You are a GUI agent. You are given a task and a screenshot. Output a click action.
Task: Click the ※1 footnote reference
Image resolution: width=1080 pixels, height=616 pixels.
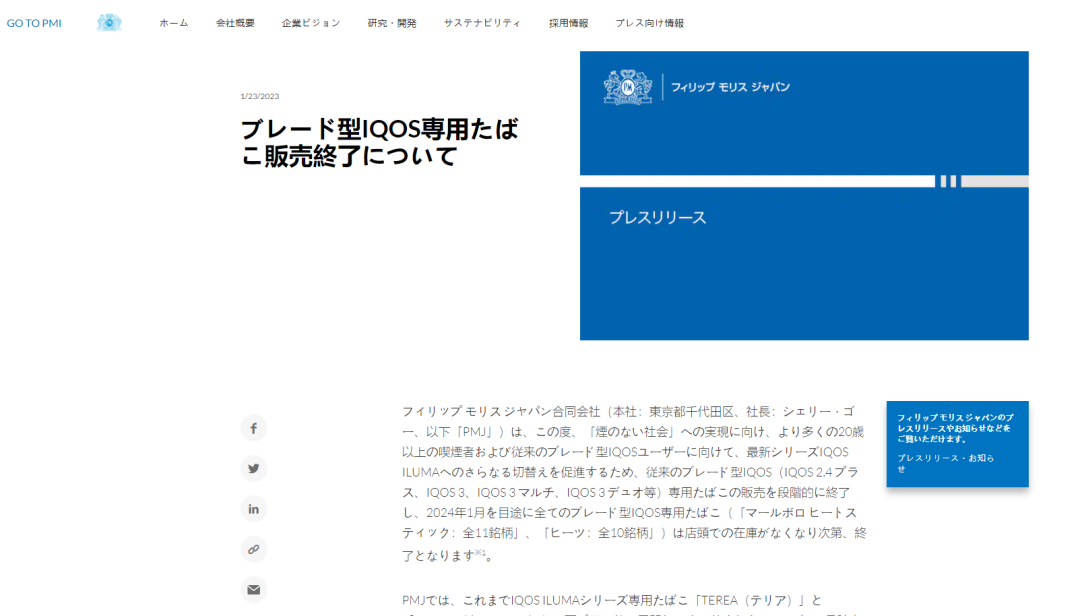click(480, 553)
